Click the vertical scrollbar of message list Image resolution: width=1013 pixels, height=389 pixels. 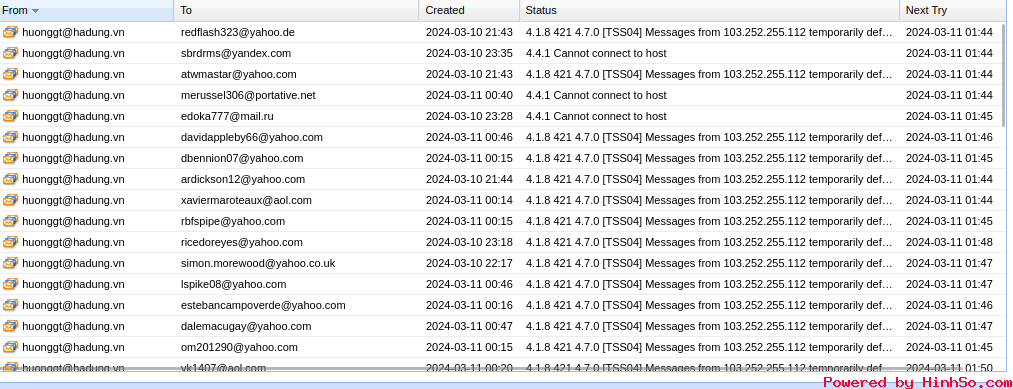1003,78
